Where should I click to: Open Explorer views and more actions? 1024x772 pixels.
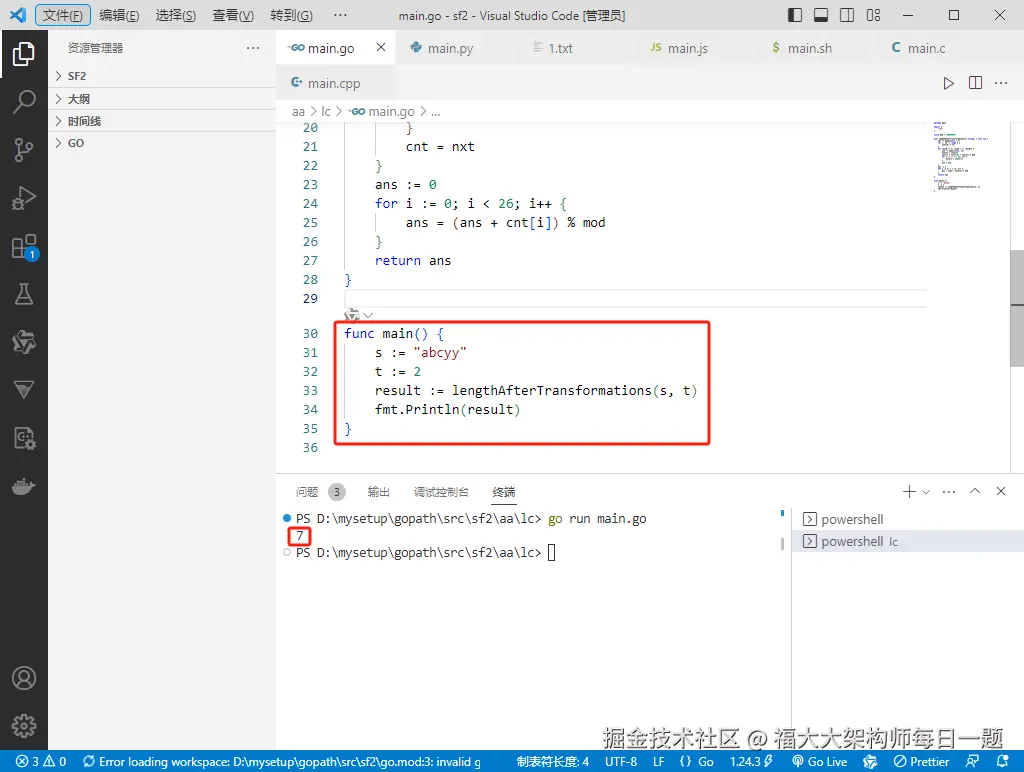pyautogui.click(x=253, y=48)
